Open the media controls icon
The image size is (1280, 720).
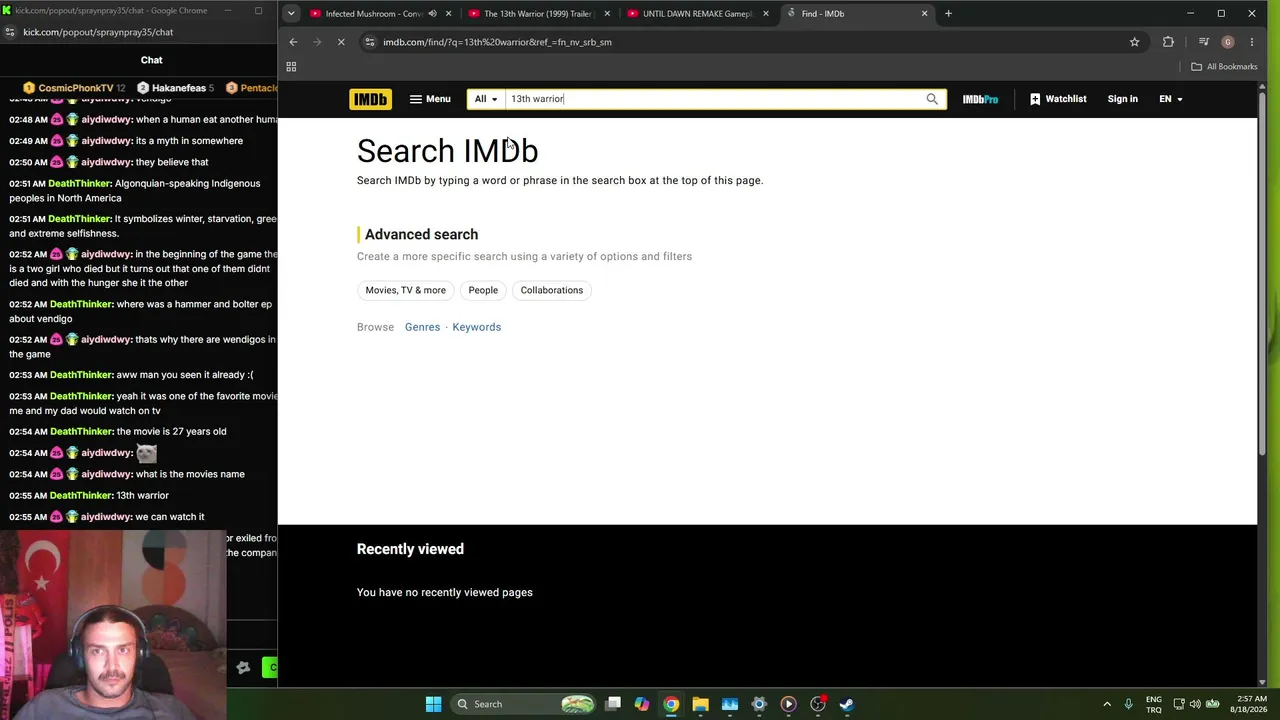1203,42
